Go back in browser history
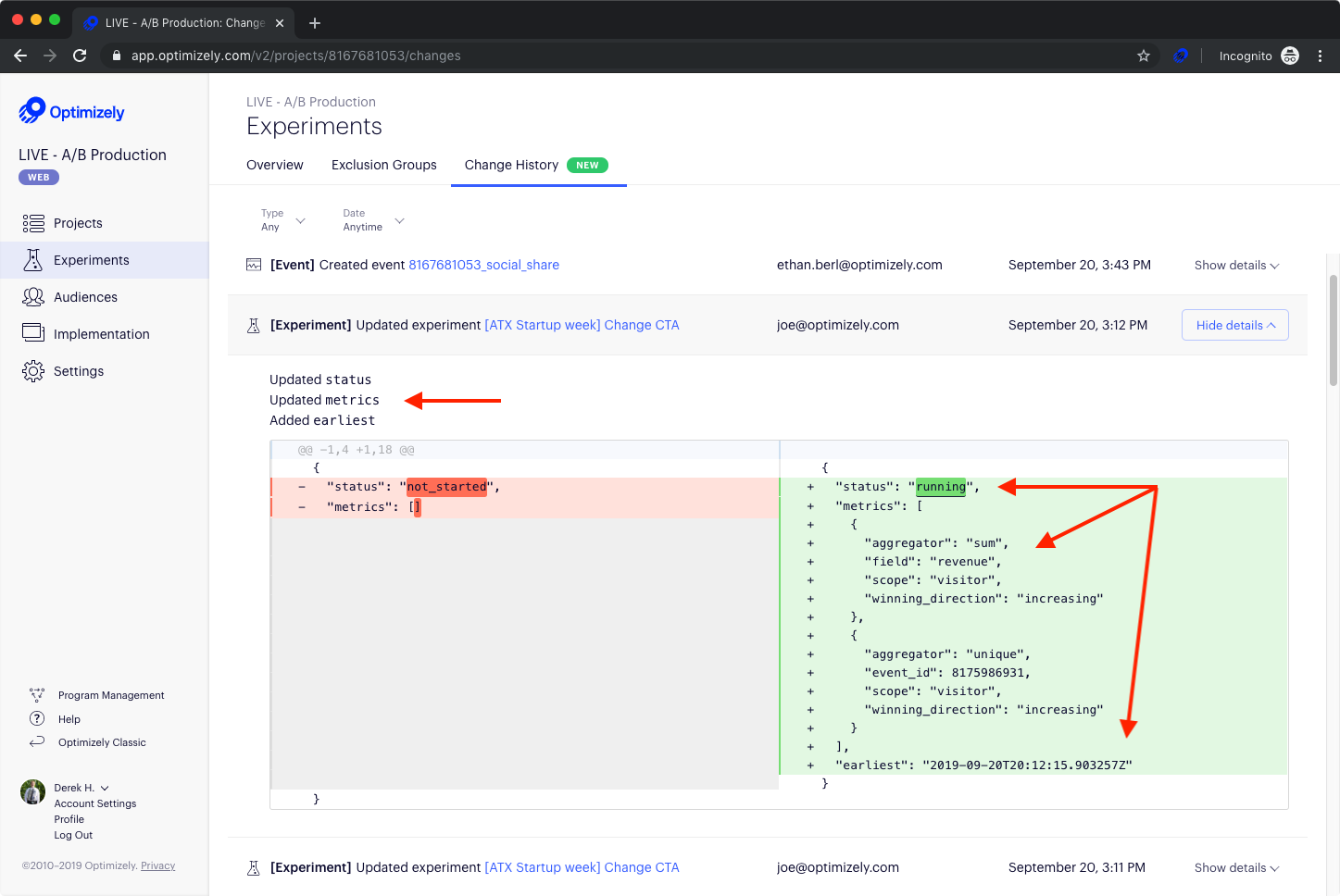 click(x=20, y=56)
